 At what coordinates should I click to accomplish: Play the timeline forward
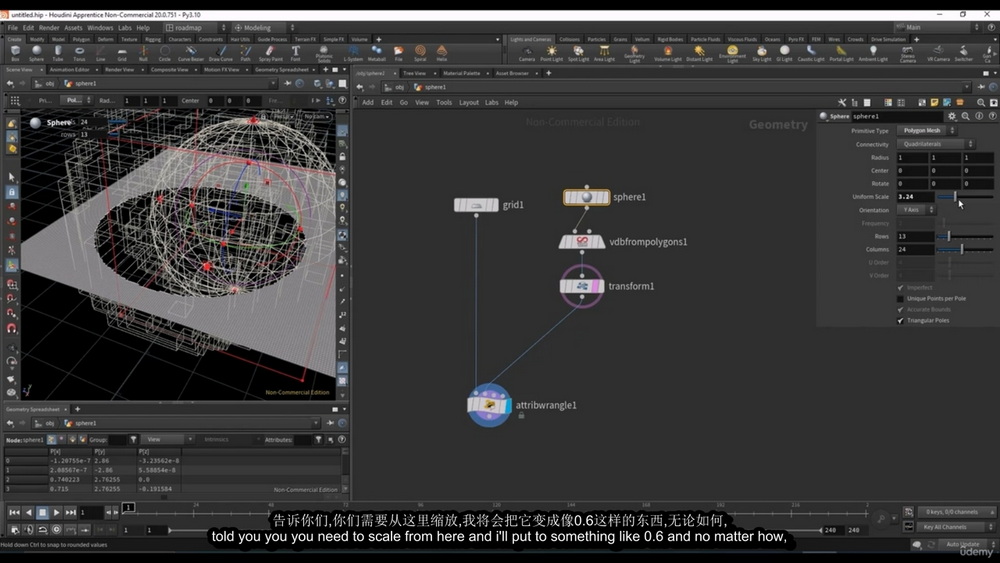(56, 512)
